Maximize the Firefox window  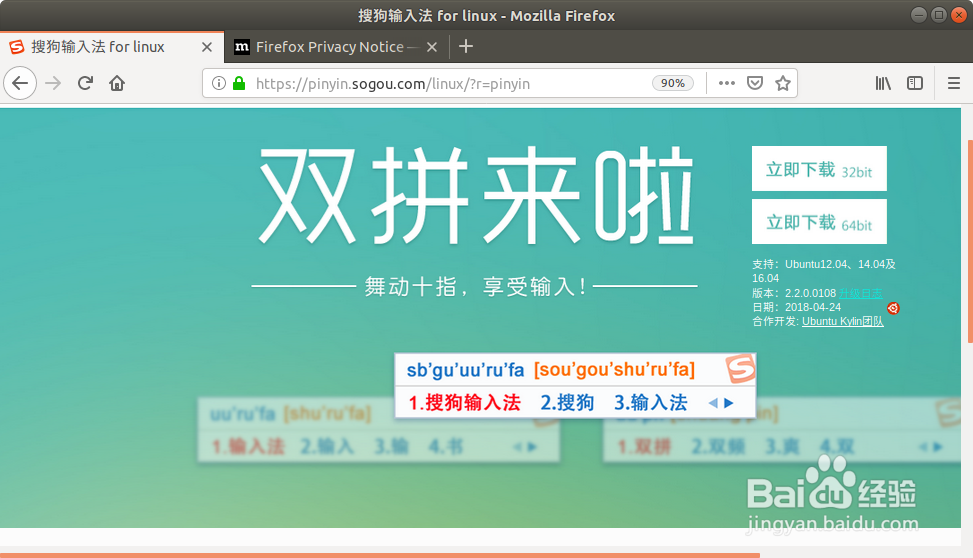(939, 15)
